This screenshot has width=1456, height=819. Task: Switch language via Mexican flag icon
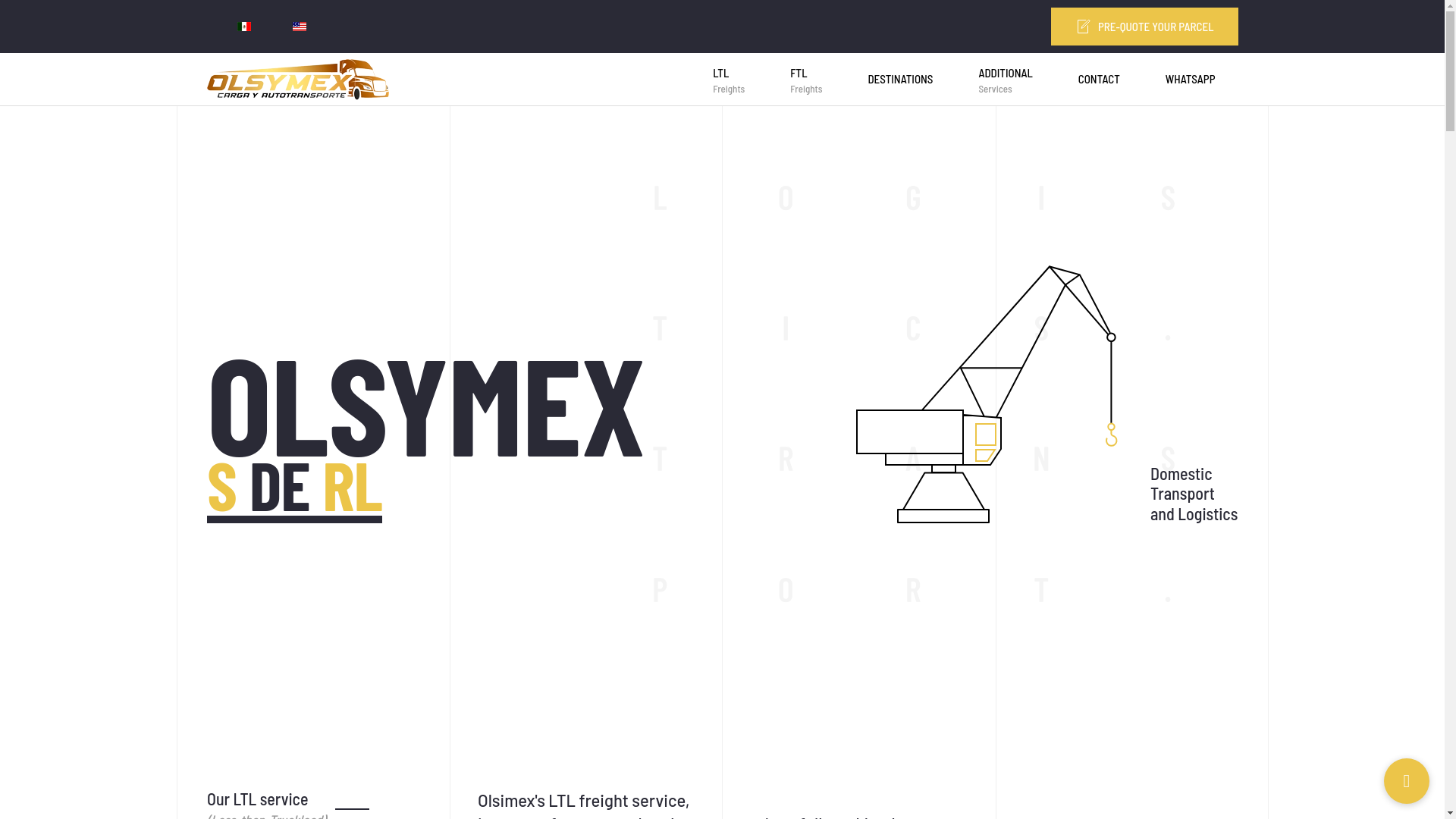pos(244,27)
